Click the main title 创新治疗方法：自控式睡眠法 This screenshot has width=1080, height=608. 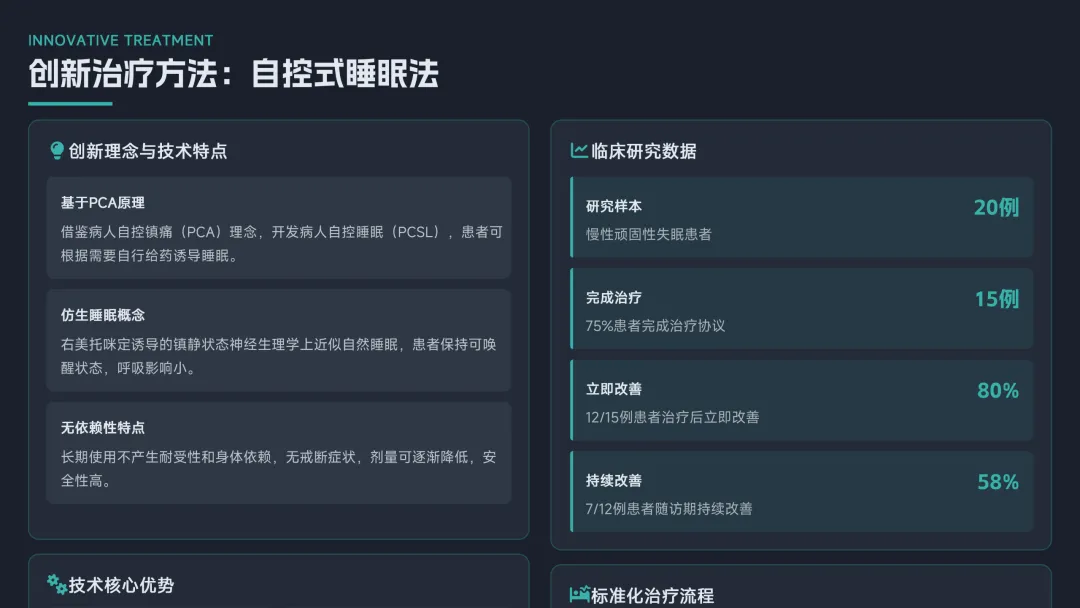[x=233, y=74]
